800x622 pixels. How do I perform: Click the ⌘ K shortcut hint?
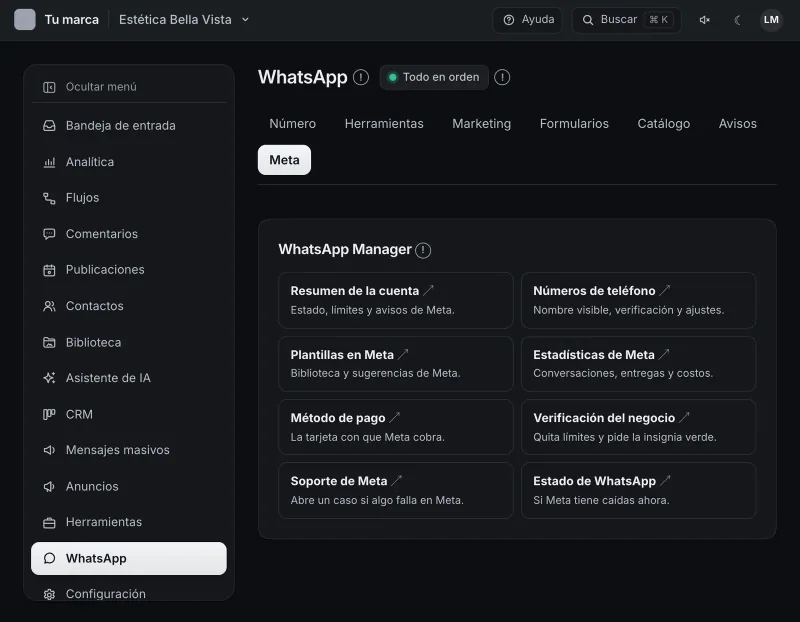pyautogui.click(x=658, y=20)
